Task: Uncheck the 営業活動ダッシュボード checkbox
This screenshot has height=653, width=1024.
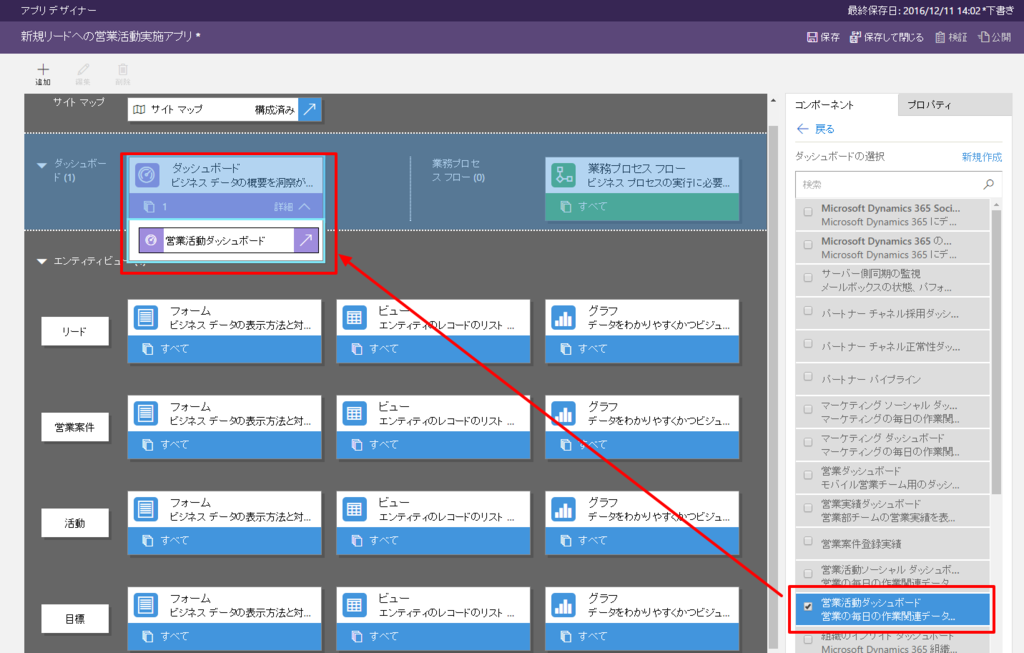Action: (808, 606)
